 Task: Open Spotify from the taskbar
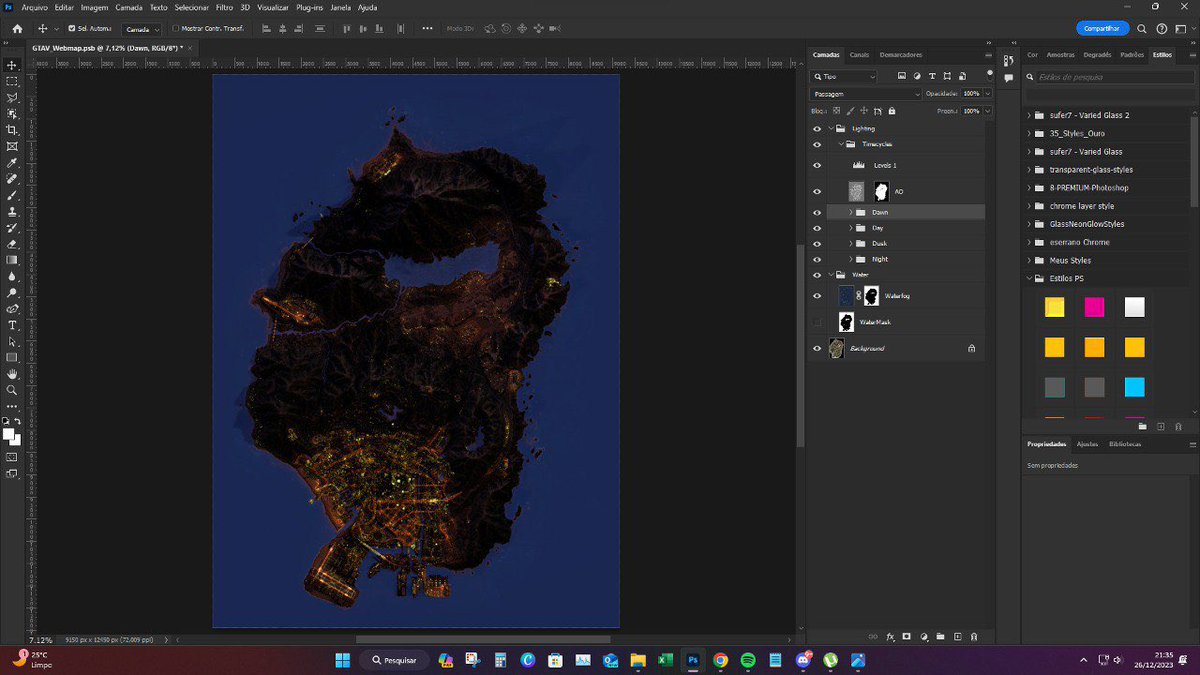click(x=748, y=660)
